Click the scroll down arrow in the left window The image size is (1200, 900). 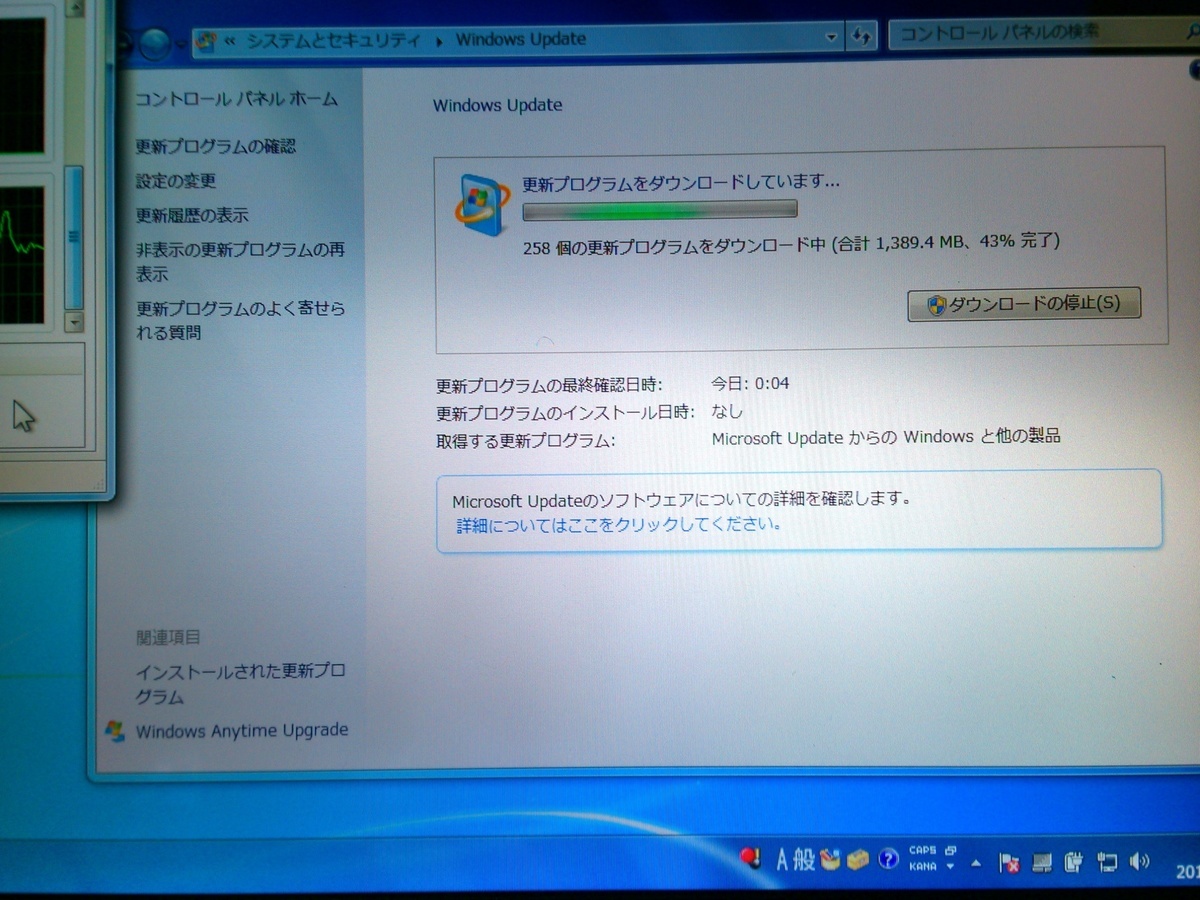pos(74,322)
